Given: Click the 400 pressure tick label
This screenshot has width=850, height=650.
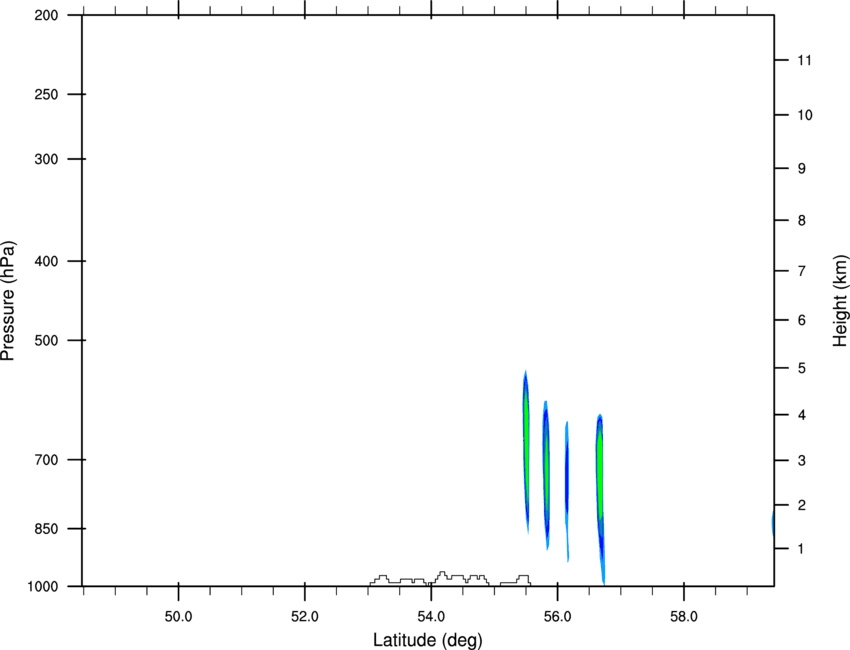Looking at the screenshot, I should [x=46, y=261].
